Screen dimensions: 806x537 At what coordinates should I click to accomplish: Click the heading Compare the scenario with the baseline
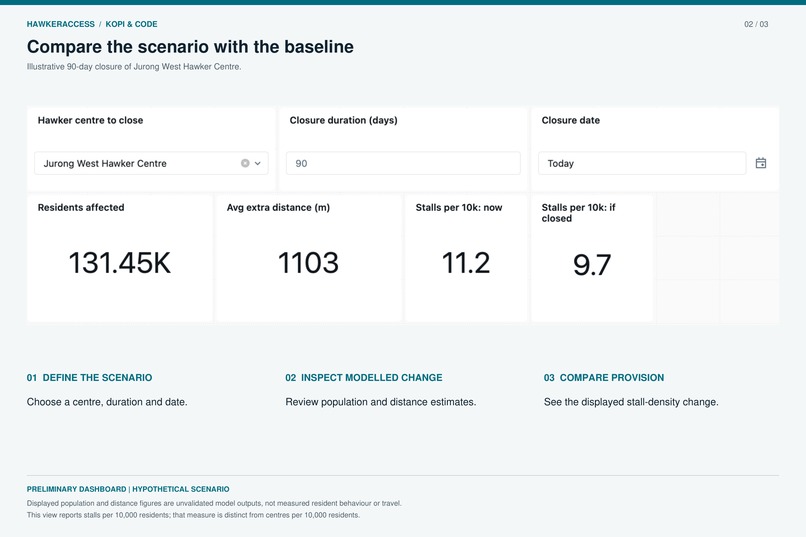[x=190, y=47]
